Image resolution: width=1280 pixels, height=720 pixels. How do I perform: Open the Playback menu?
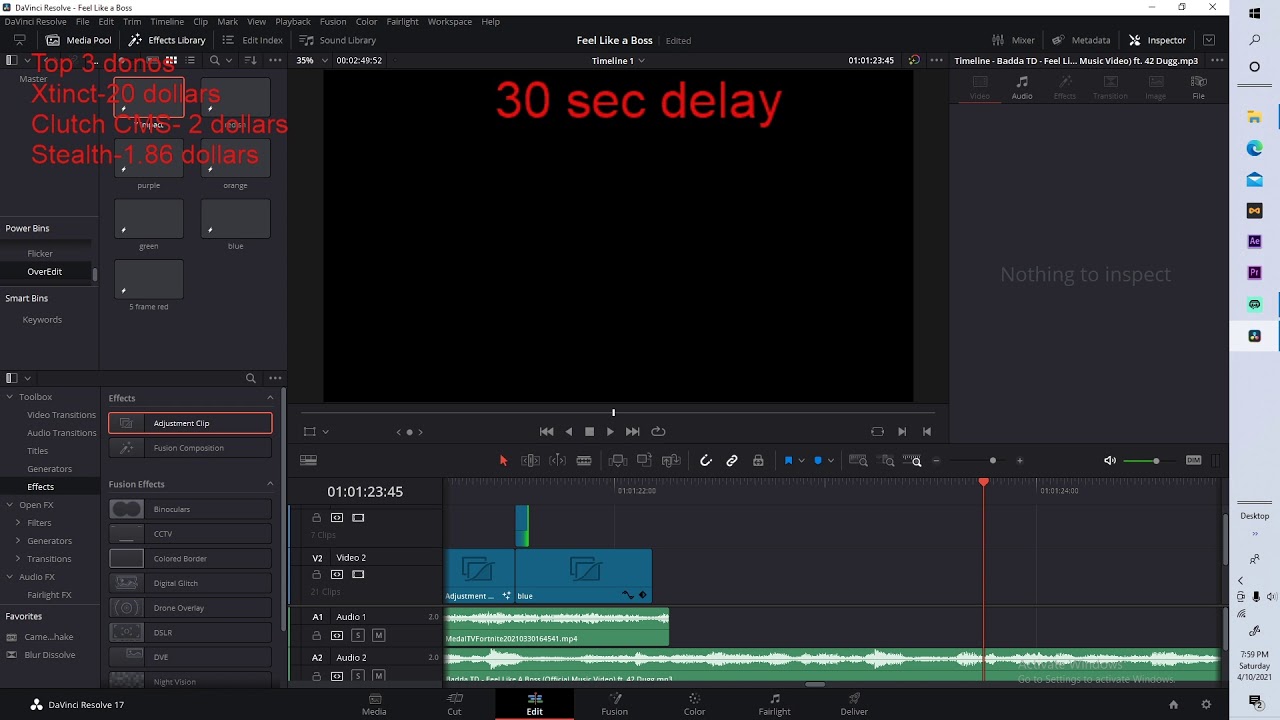click(293, 21)
